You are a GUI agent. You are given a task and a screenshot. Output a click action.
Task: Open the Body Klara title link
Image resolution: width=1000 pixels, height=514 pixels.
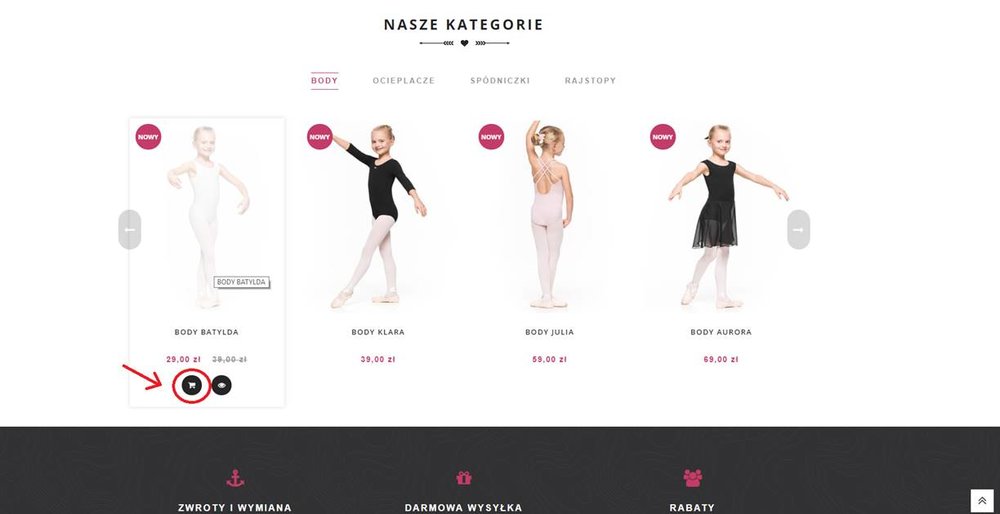click(378, 332)
